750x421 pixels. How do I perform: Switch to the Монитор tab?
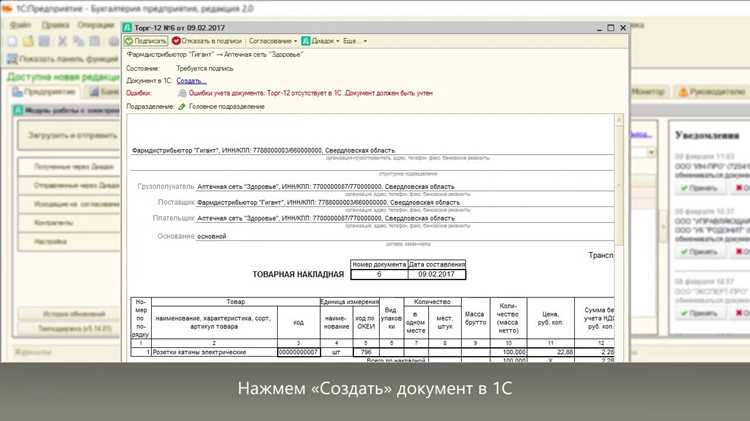click(x=648, y=91)
